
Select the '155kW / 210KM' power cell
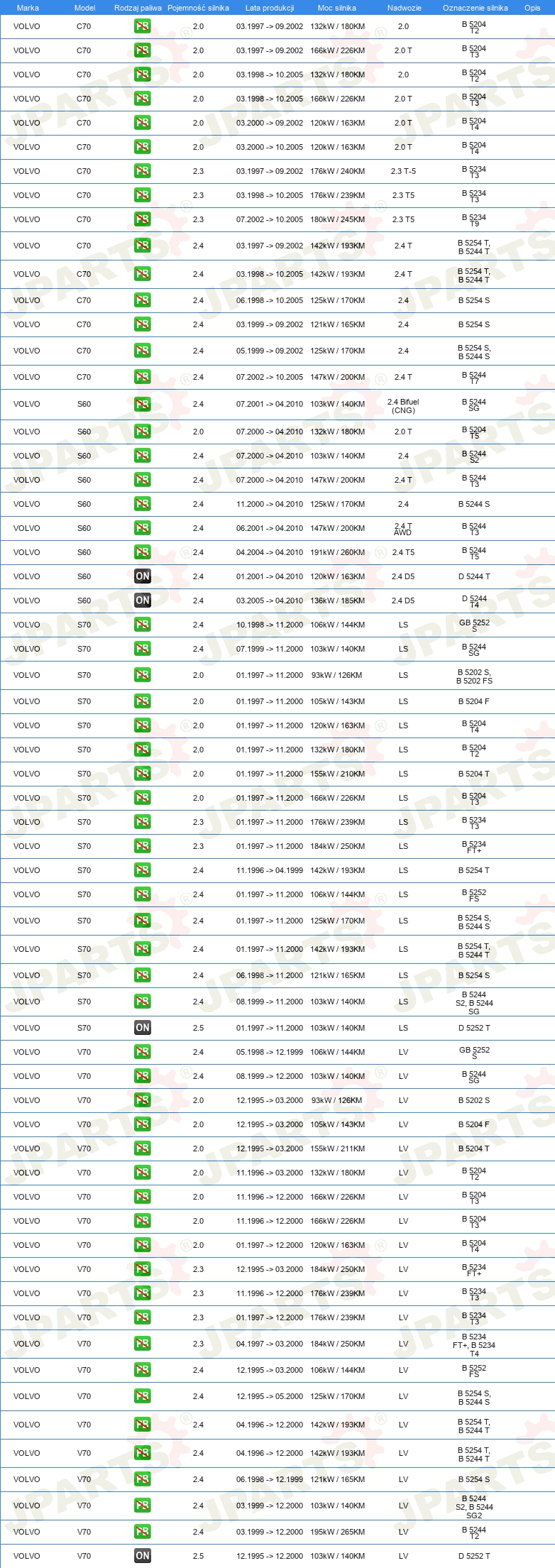coord(338,774)
